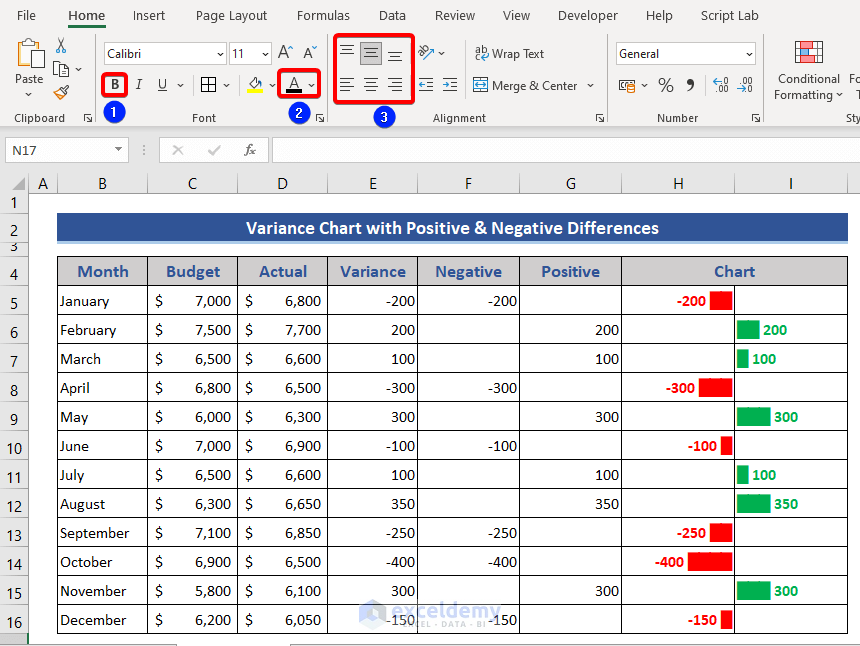Click the Select All corner triangle

tap(19, 184)
